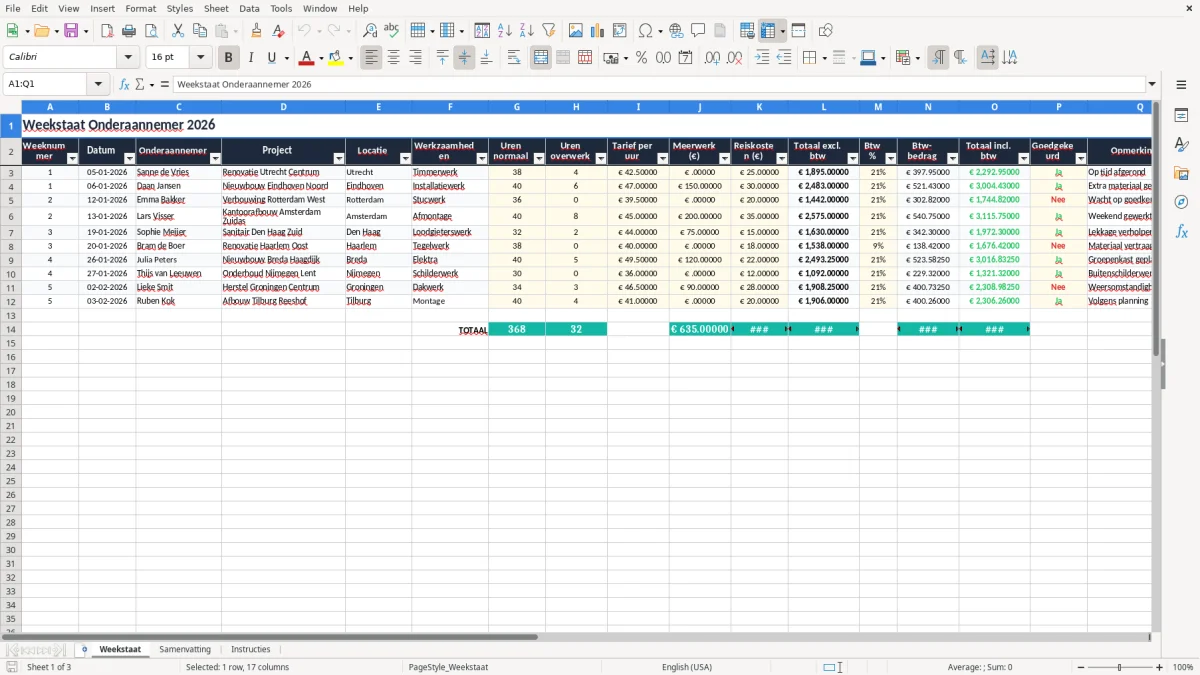The height and width of the screenshot is (675, 1200).
Task: Click the formula input field
Action: (658, 84)
